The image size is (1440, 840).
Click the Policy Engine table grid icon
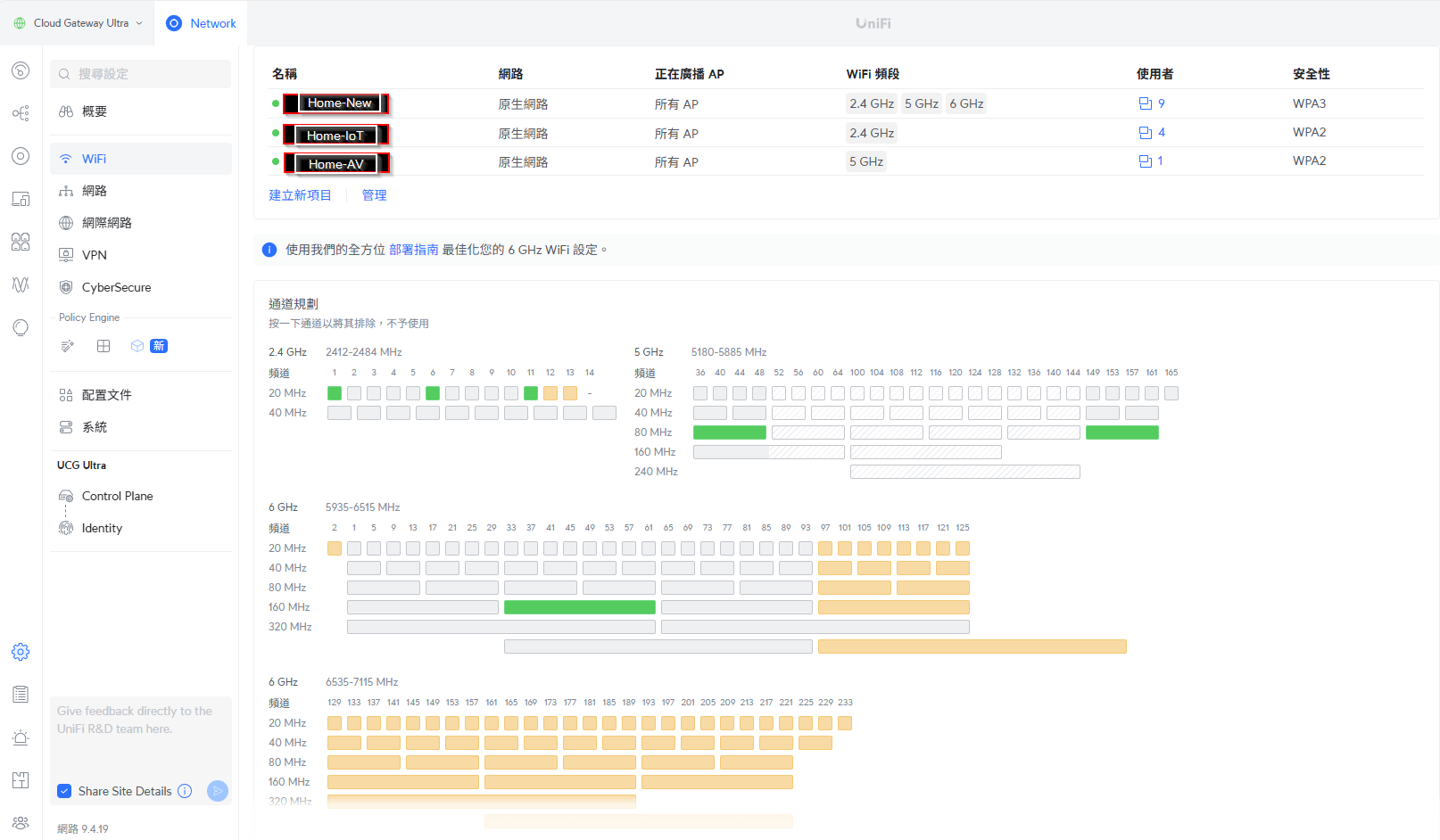coord(103,346)
